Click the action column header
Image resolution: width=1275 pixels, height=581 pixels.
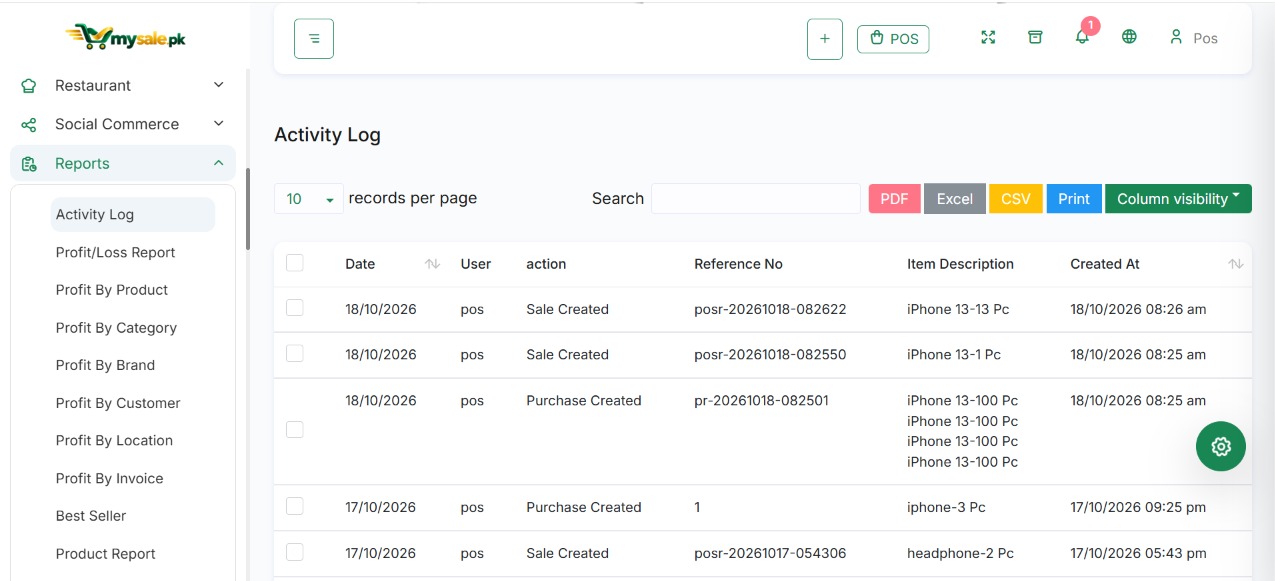[x=546, y=264]
